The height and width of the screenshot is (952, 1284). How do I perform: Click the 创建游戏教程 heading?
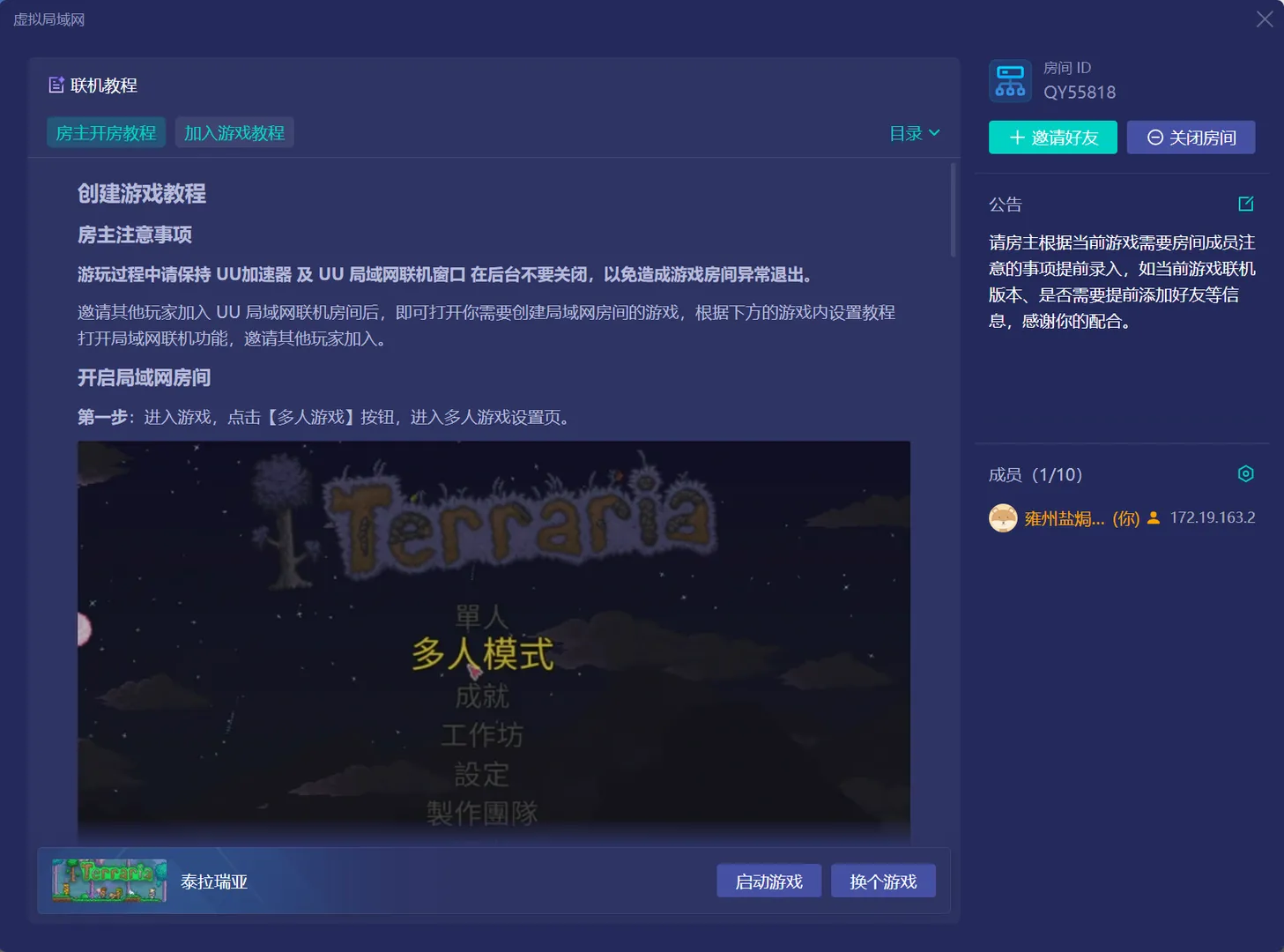click(x=142, y=194)
